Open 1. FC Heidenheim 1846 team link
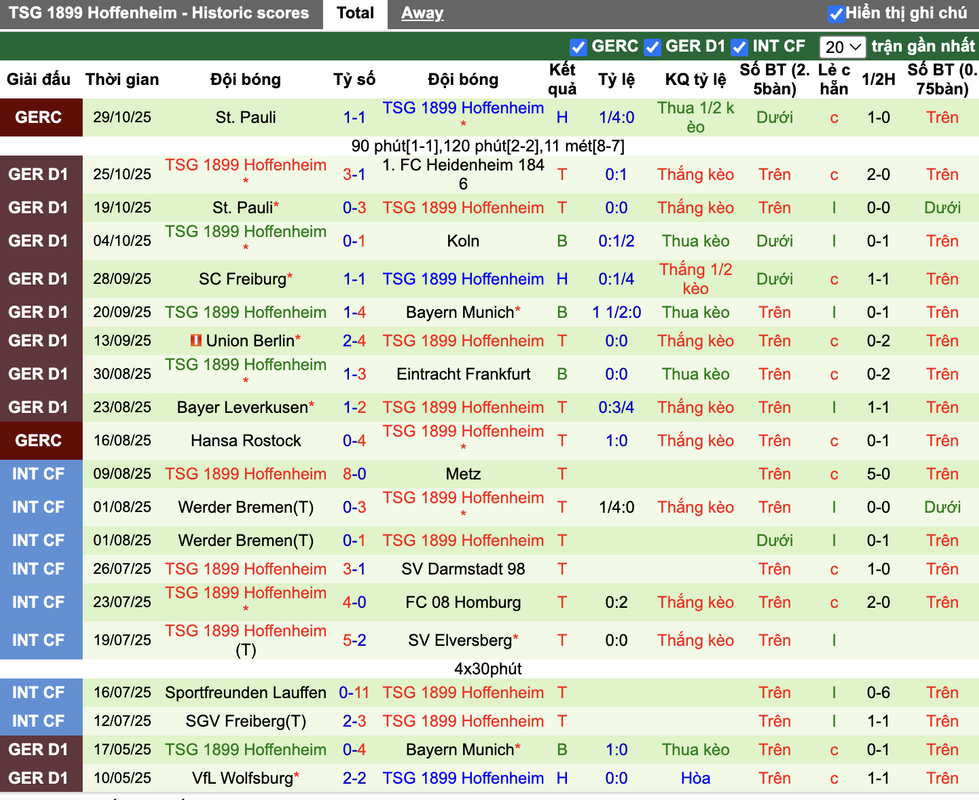 (x=463, y=174)
